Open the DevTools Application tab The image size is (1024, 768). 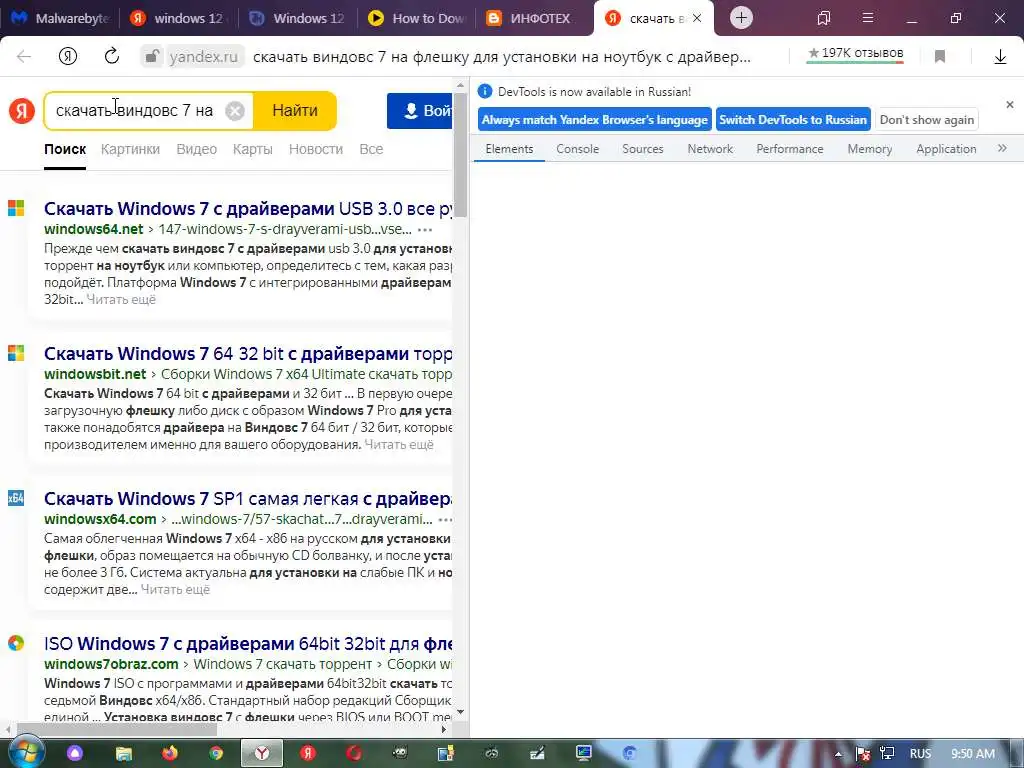[x=946, y=149]
